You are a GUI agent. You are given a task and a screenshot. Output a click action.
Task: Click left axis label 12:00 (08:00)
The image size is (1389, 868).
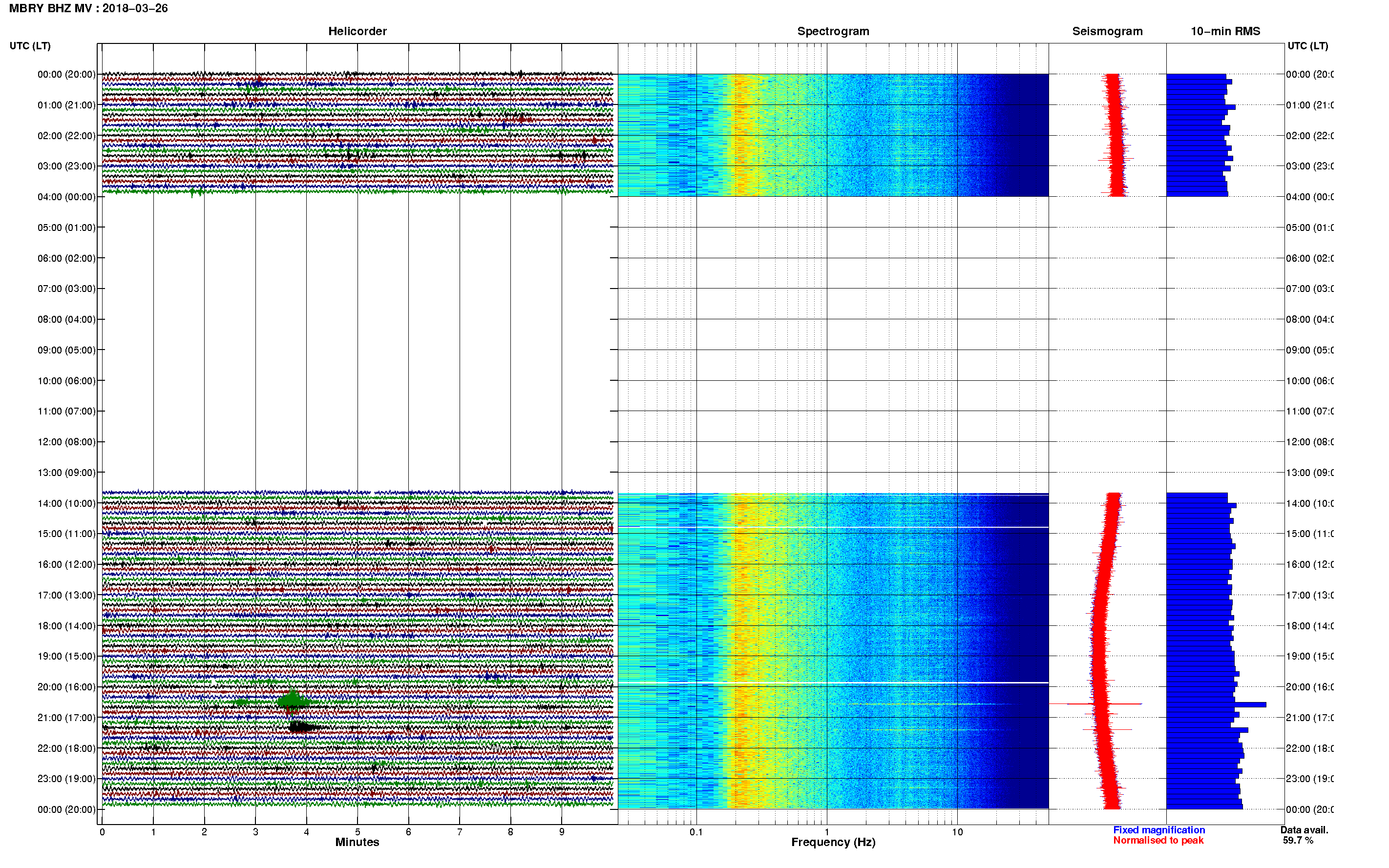66,442
